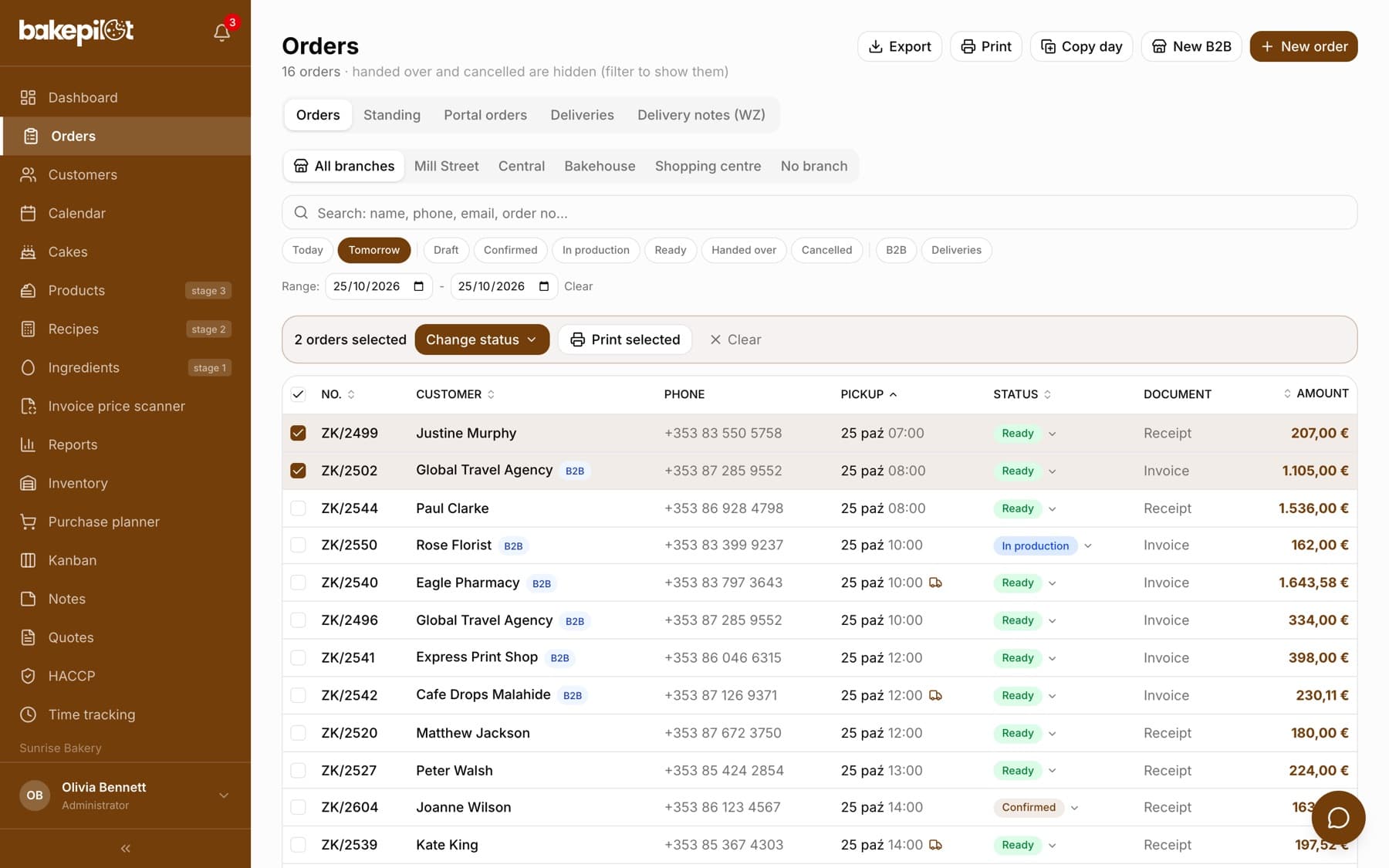Check order ZK/2604 Joanne Wilson
This screenshot has height=868, width=1389.
(298, 807)
